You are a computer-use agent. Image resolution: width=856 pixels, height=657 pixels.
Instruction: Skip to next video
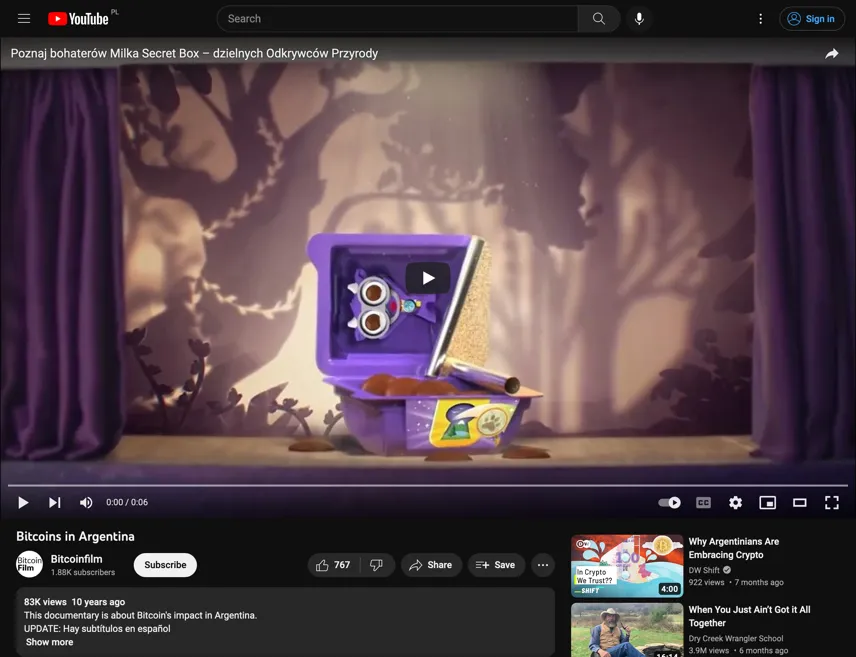[55, 502]
